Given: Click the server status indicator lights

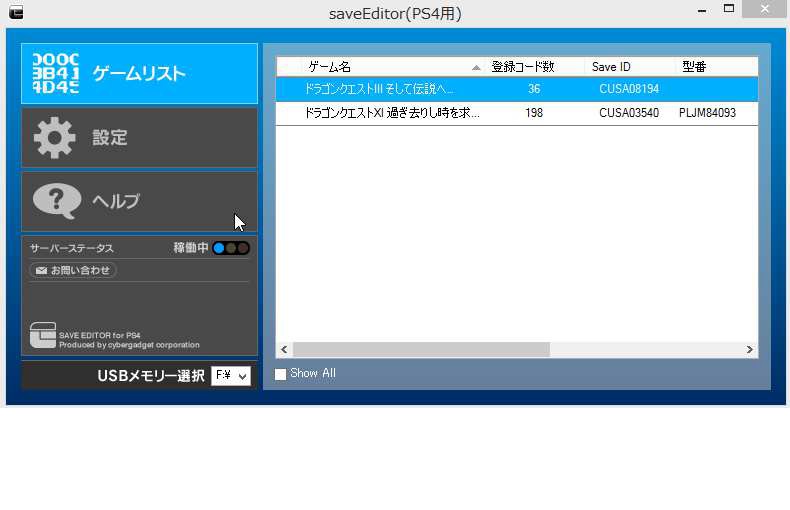Looking at the screenshot, I should click(x=231, y=248).
